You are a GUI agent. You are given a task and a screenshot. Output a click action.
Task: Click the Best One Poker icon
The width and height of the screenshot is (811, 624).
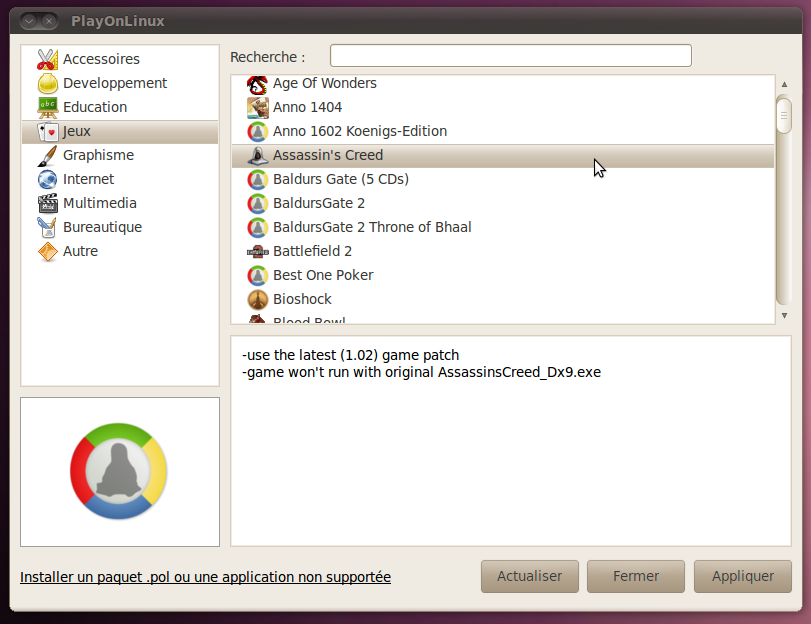click(x=258, y=275)
